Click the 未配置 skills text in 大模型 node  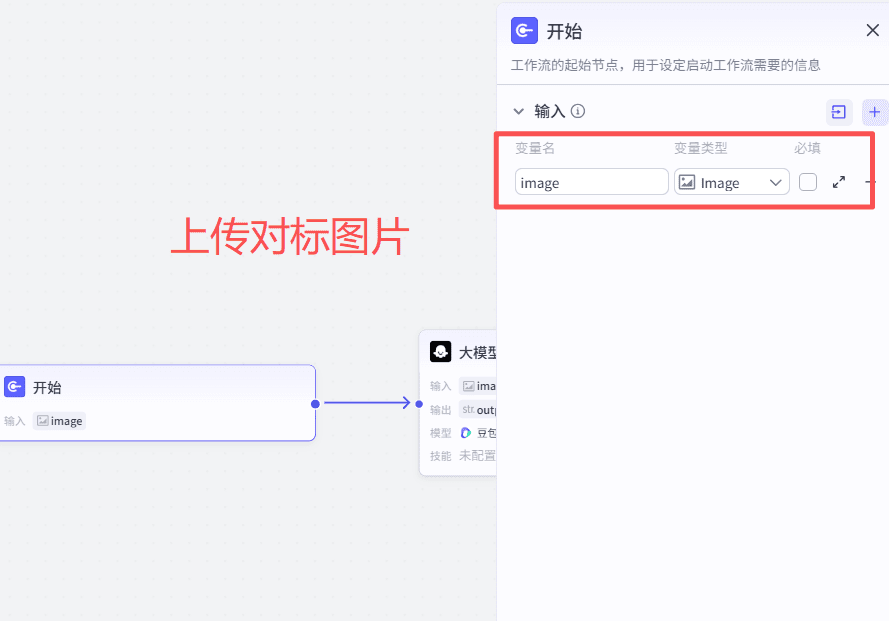coord(476,456)
